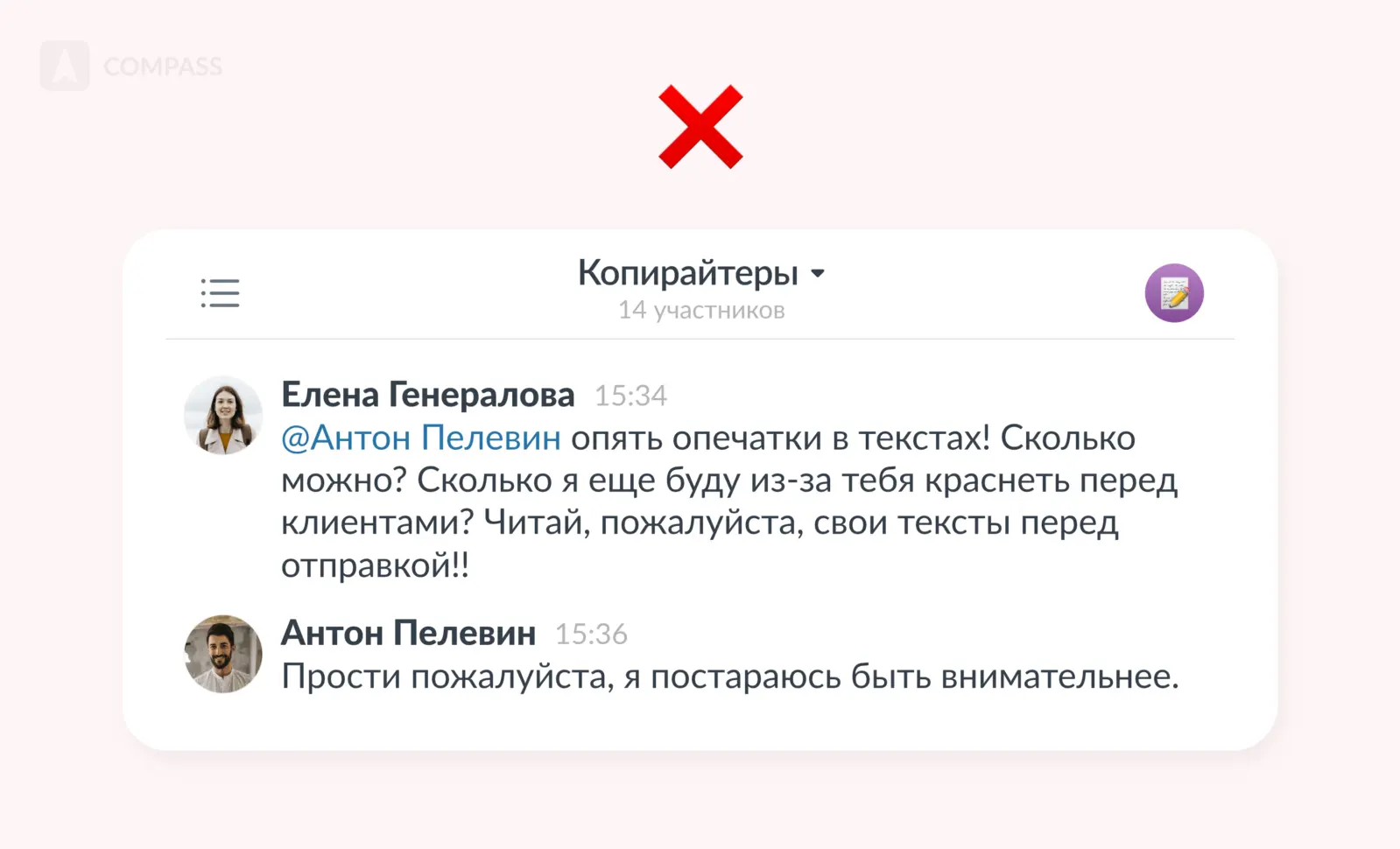Screen dimensions: 1400x849
Task: Click the Compass logo icon
Action: pyautogui.click(x=65, y=66)
